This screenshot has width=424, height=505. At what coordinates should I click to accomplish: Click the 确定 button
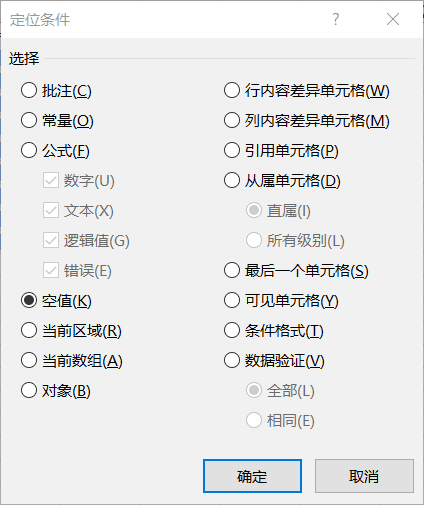click(x=252, y=476)
